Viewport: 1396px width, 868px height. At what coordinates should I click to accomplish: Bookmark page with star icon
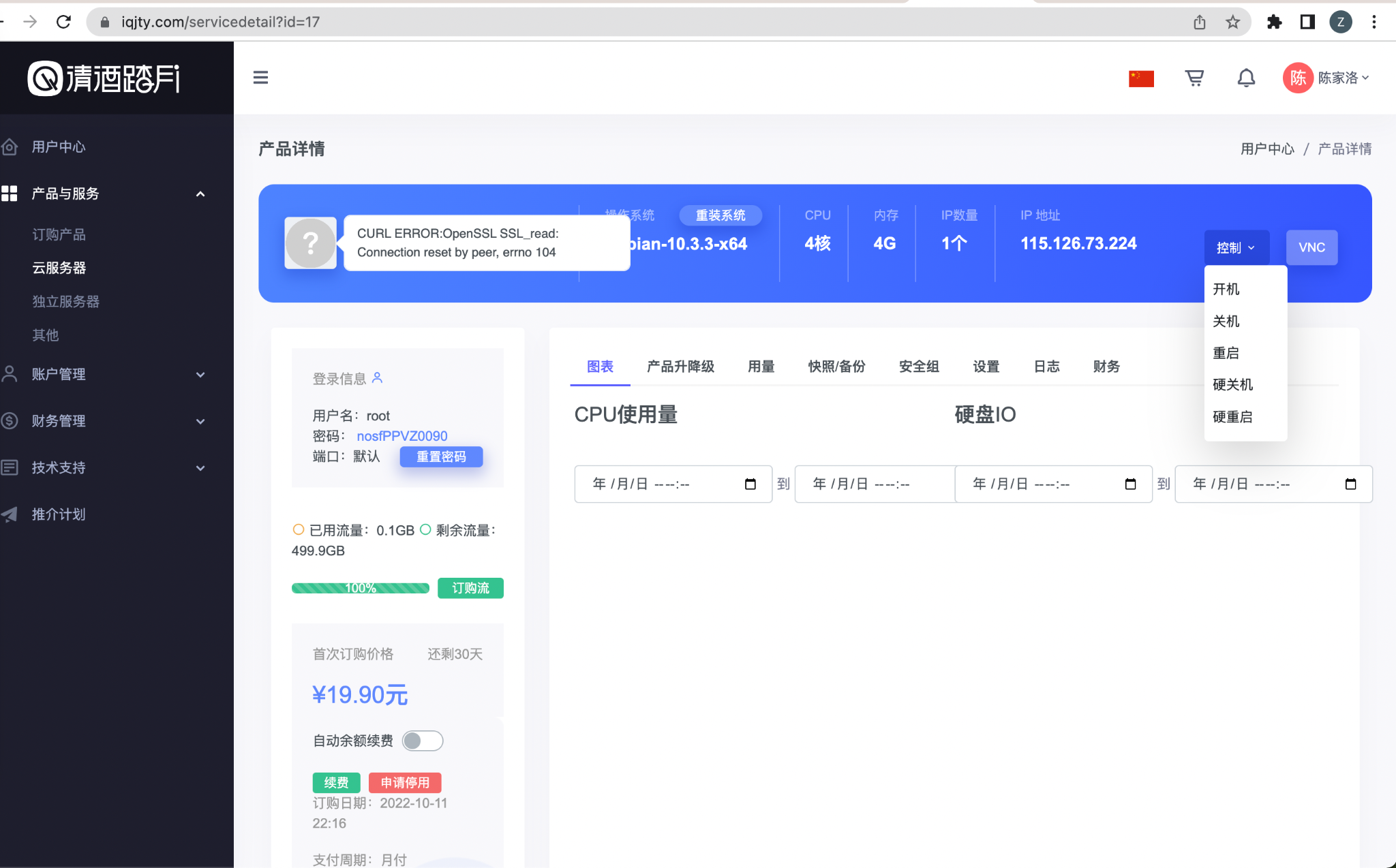pyautogui.click(x=1232, y=22)
